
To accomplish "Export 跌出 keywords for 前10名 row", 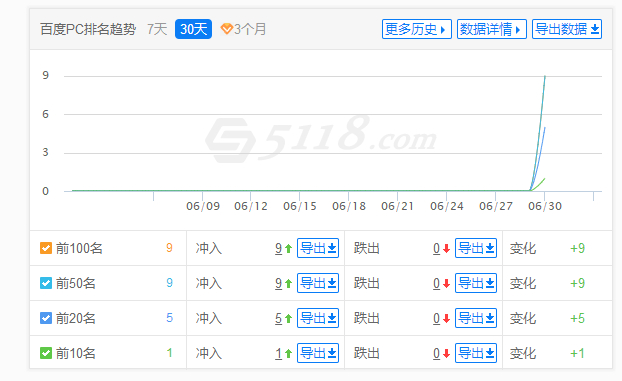I will click(x=476, y=353).
